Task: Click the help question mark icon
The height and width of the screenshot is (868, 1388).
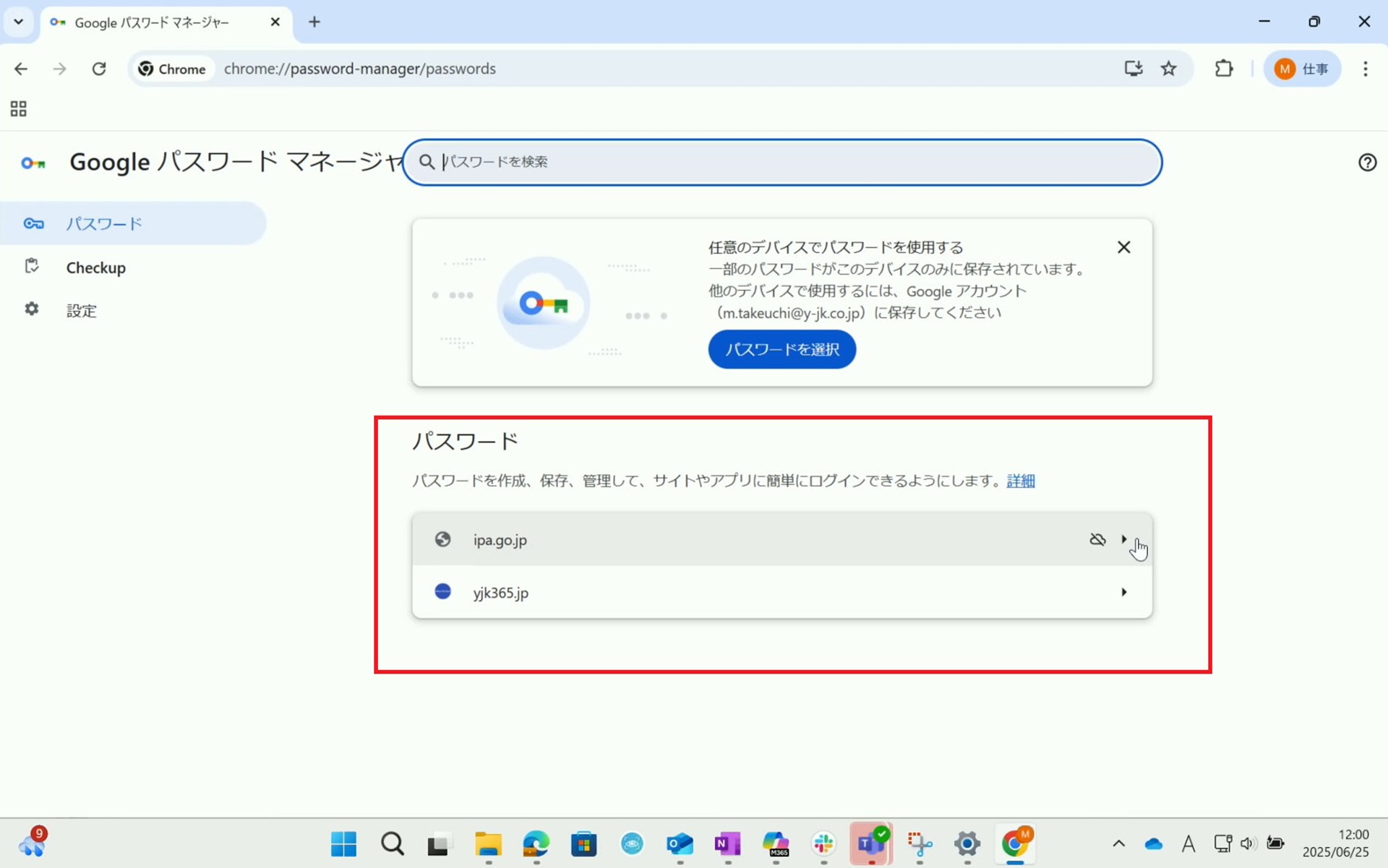Action: click(1366, 163)
